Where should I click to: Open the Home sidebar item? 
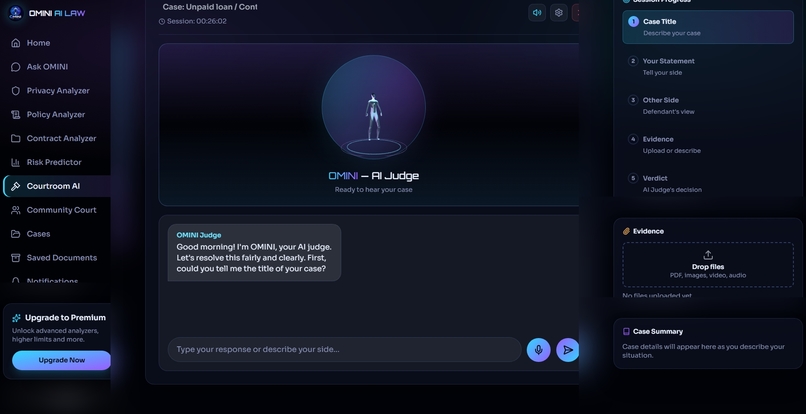point(57,43)
